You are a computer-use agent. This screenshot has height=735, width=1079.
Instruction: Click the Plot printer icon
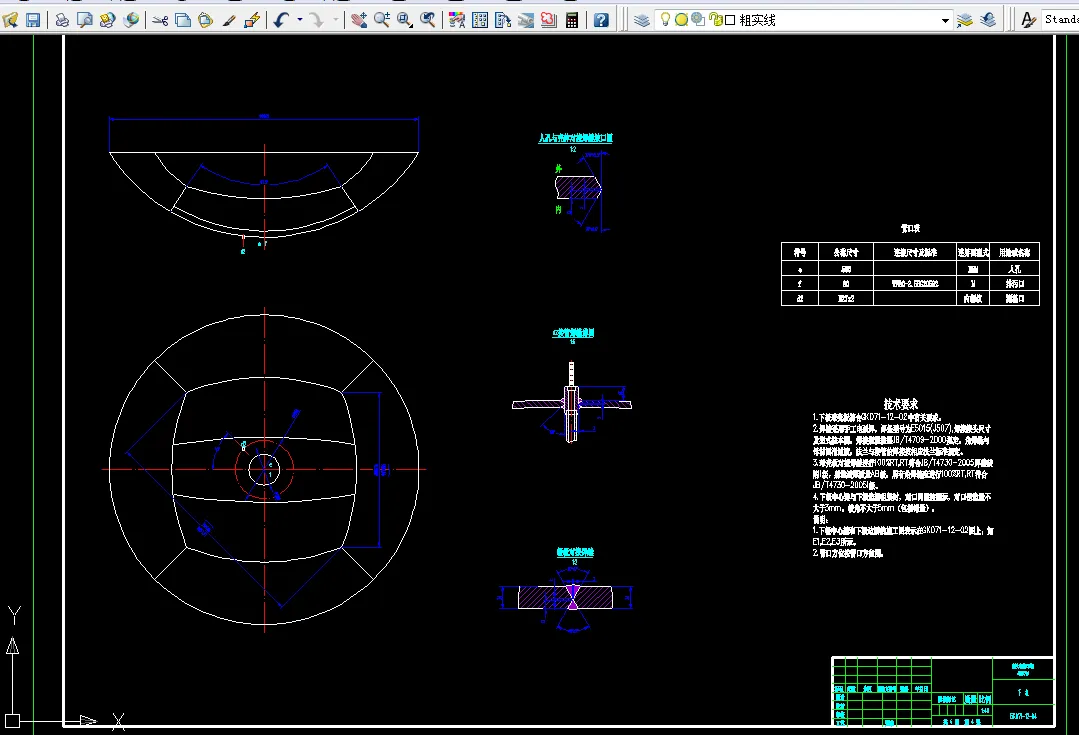(62, 20)
